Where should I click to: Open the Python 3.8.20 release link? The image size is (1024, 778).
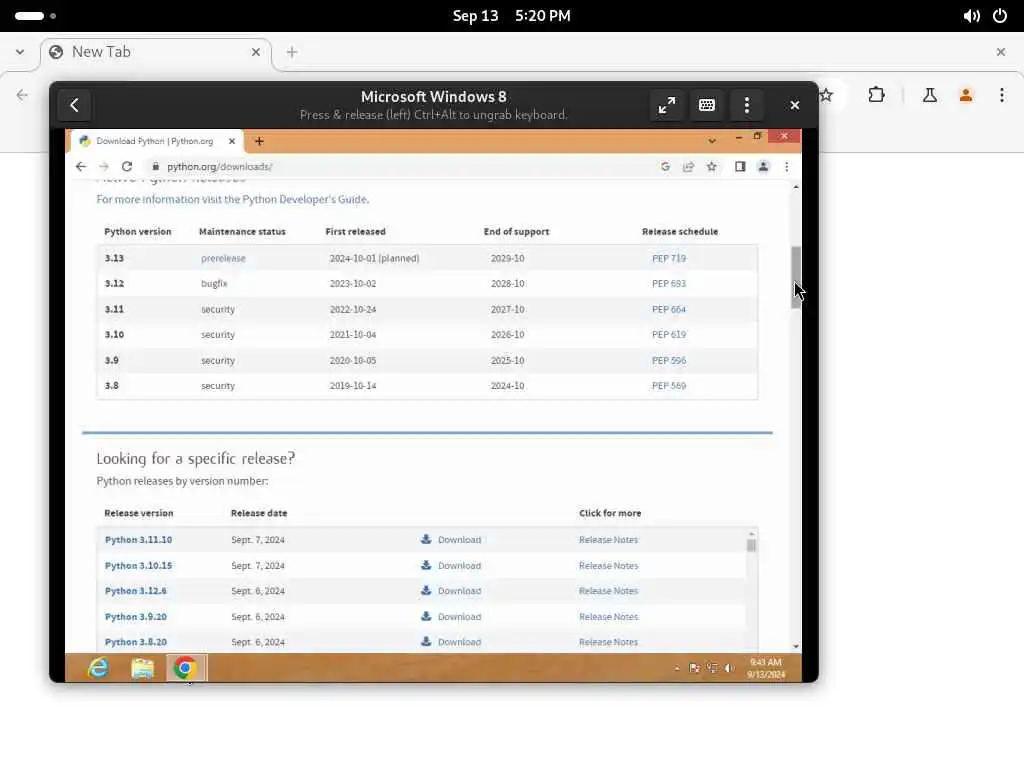pyautogui.click(x=136, y=642)
